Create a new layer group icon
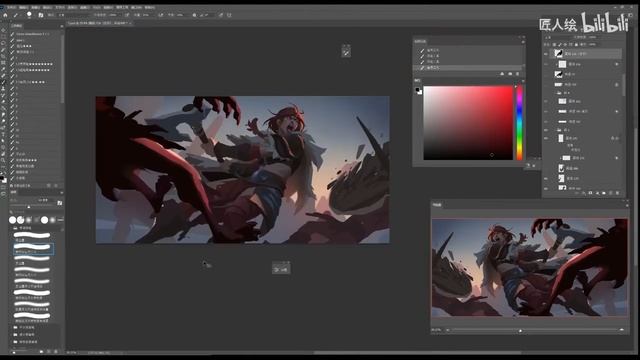The width and height of the screenshot is (640, 360). 604,193
